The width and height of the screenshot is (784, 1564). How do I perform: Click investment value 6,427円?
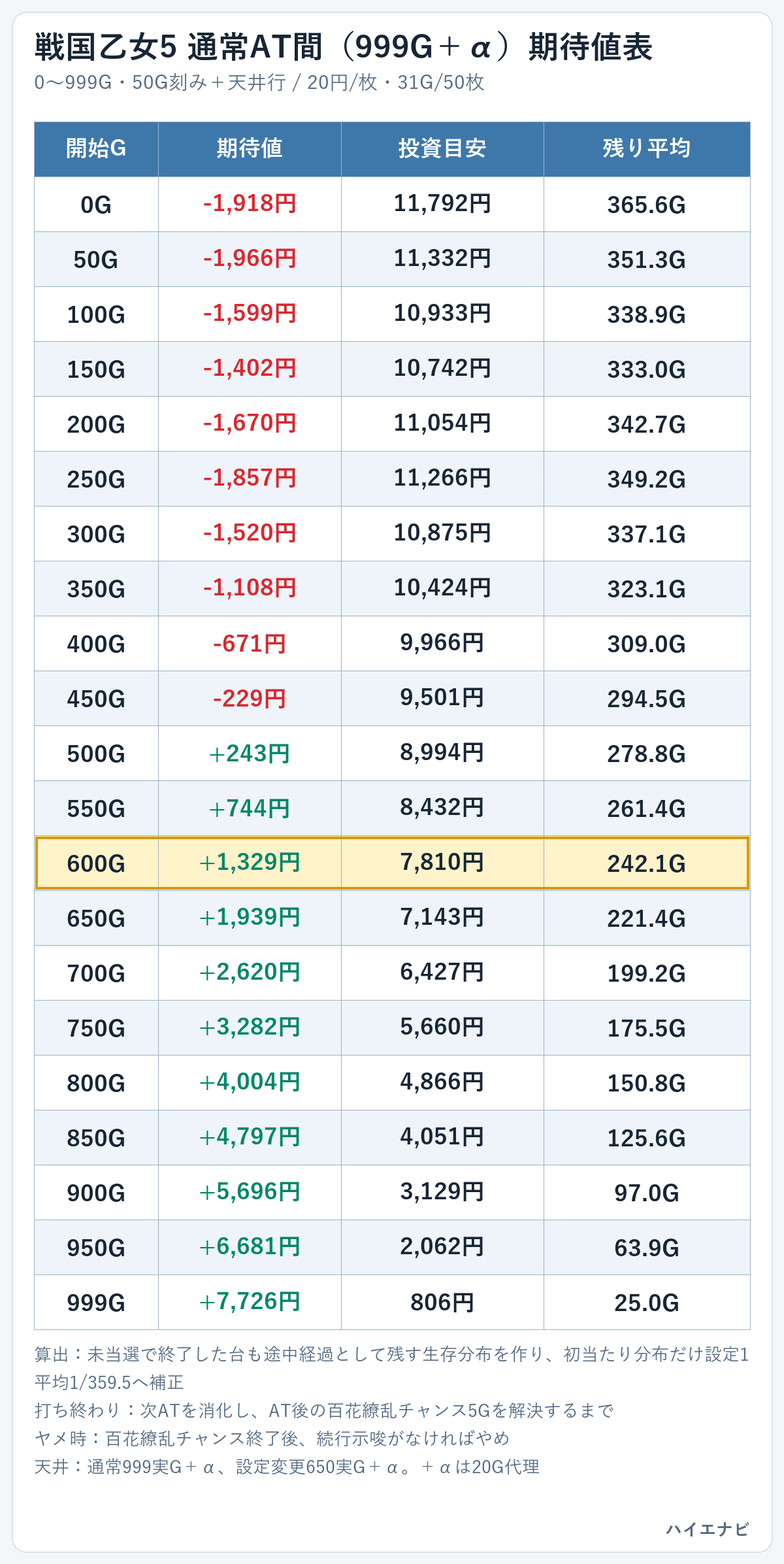pyautogui.click(x=442, y=973)
